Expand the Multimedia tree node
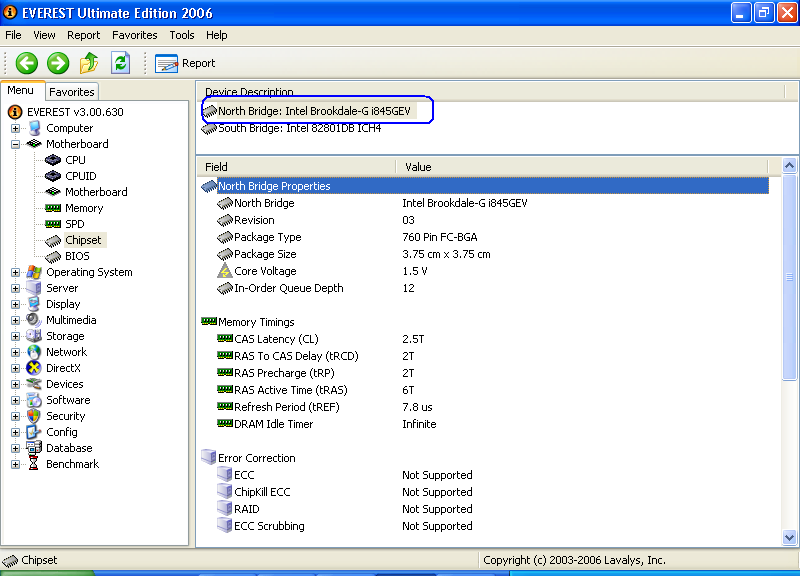The width and height of the screenshot is (800, 576). [15, 320]
